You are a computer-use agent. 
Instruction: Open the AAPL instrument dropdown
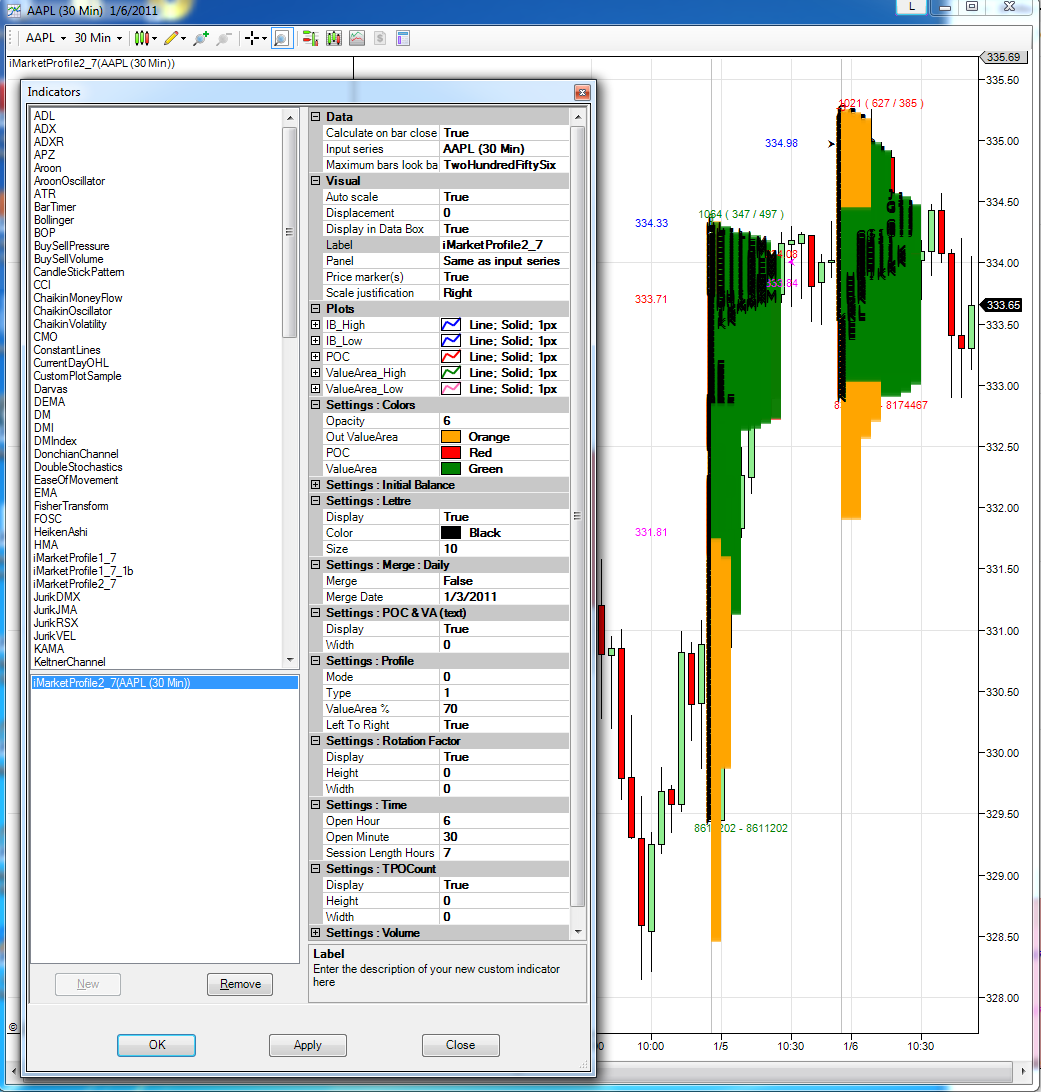46,38
